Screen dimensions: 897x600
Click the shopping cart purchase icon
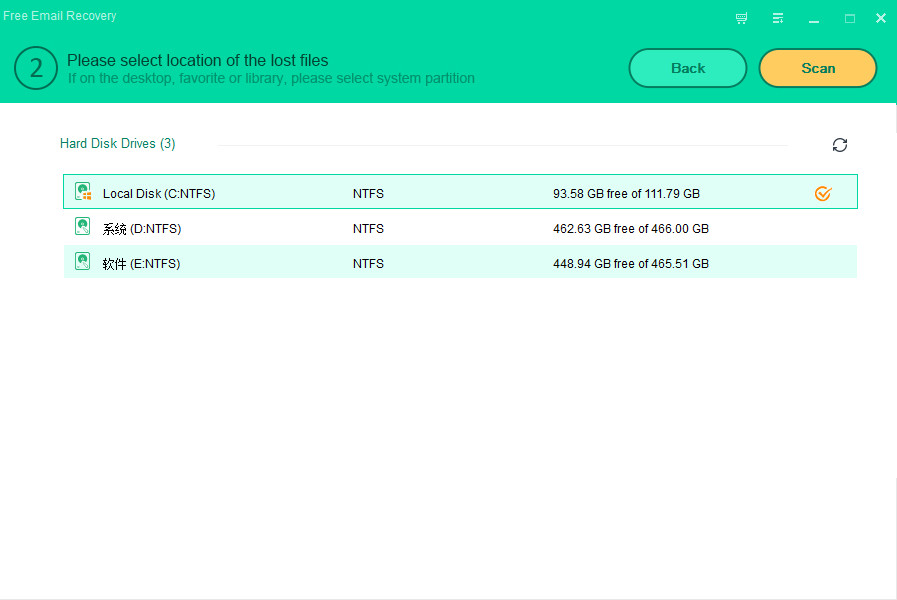tap(741, 18)
